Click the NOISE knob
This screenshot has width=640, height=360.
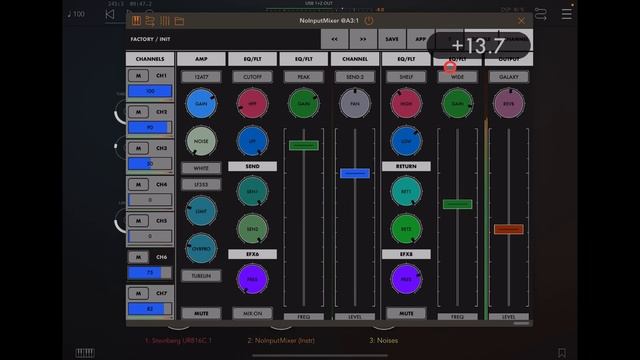pyautogui.click(x=201, y=141)
